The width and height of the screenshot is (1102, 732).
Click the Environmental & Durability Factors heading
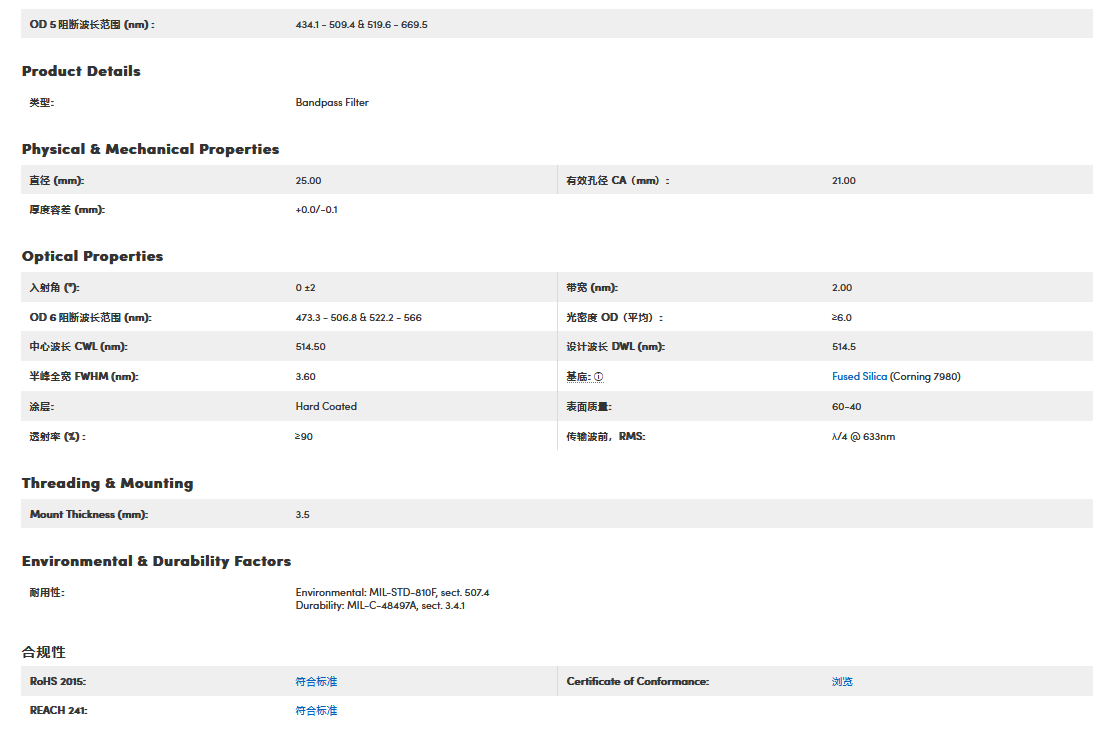156,561
